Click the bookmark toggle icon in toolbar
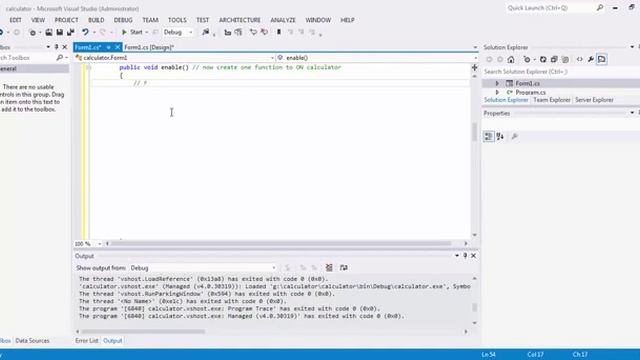The image size is (640, 360). (x=279, y=32)
